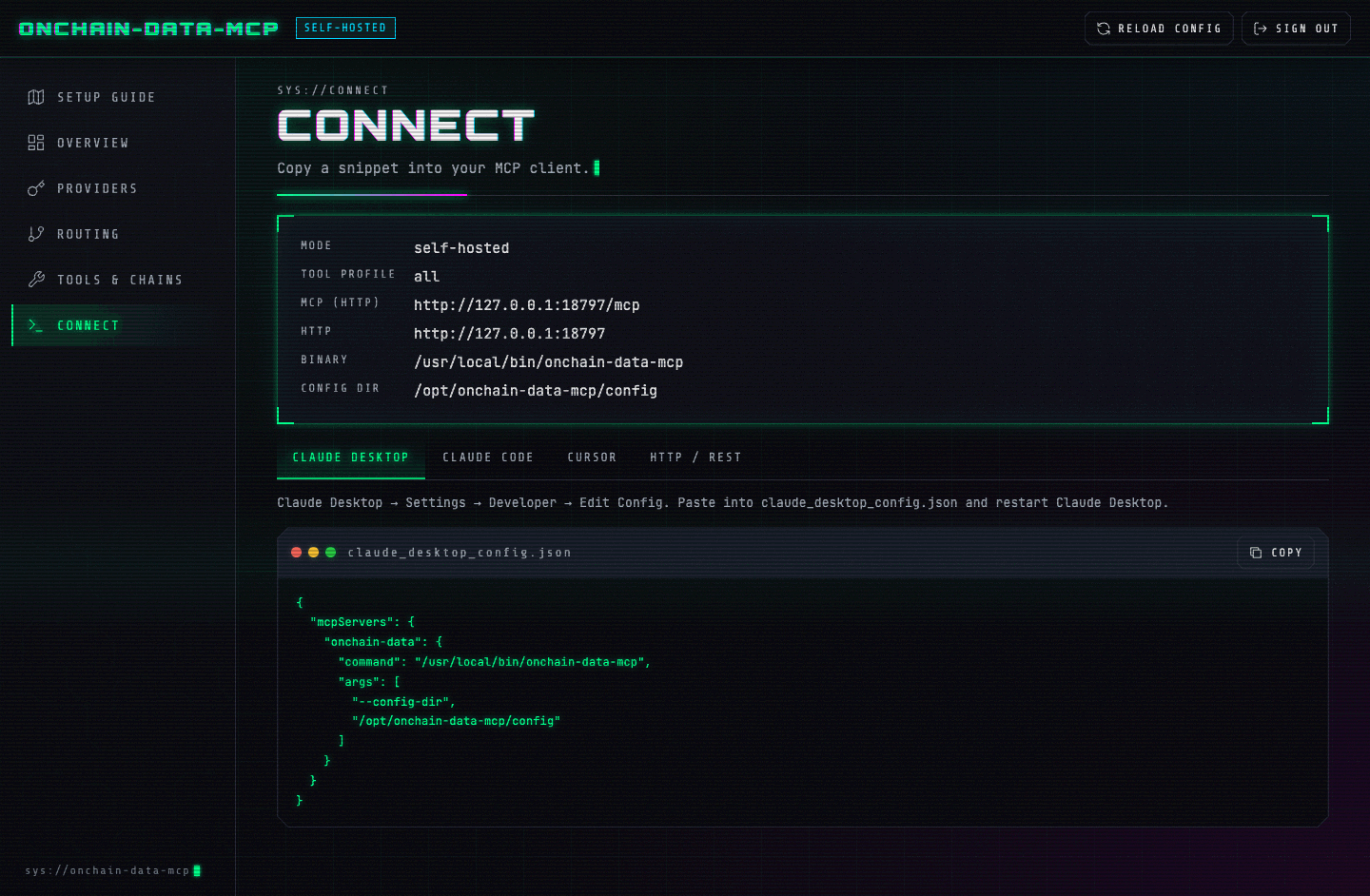Select the HTTP / REST tab
The image size is (1370, 896).
click(x=695, y=458)
